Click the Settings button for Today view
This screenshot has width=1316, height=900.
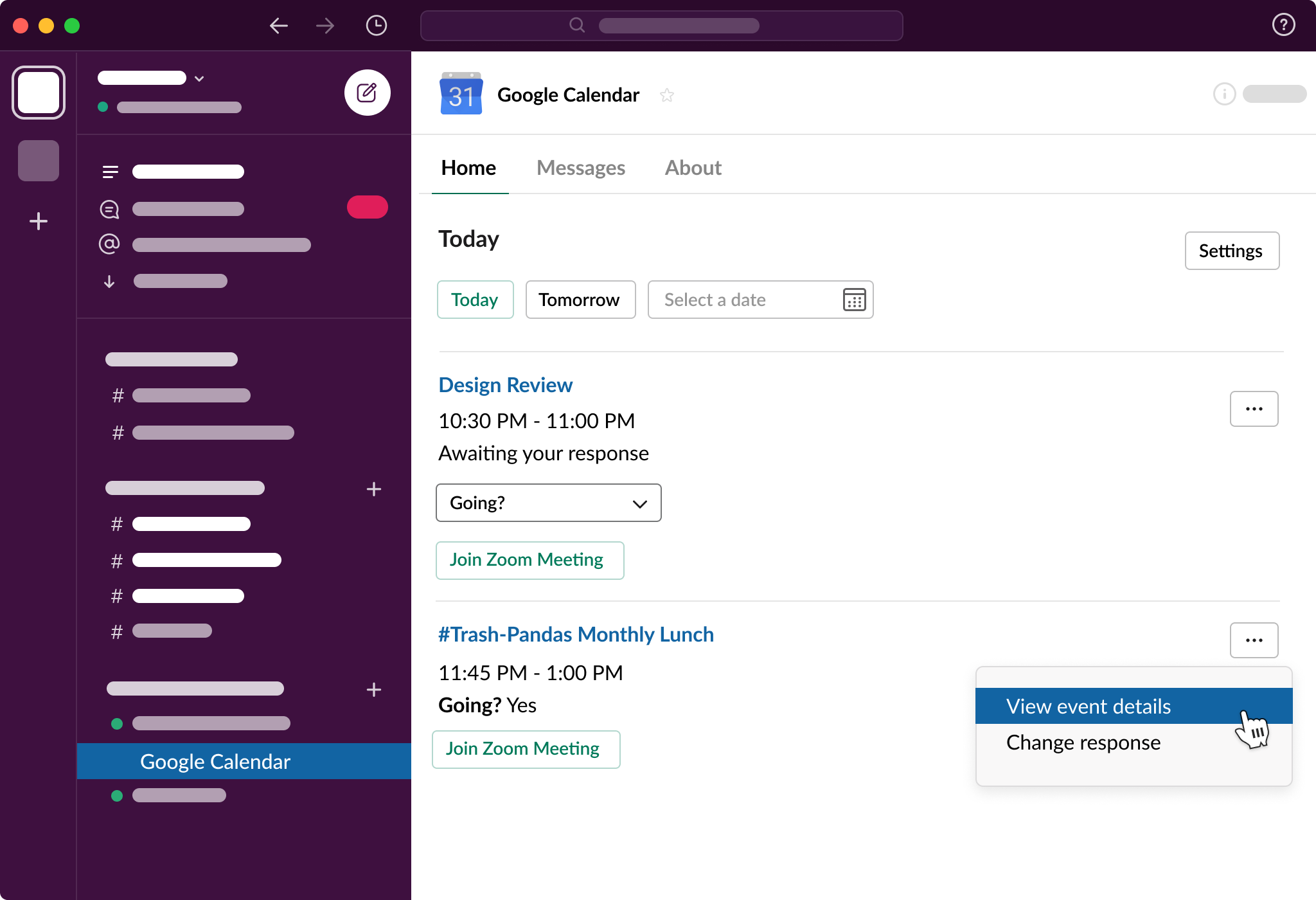click(1232, 250)
